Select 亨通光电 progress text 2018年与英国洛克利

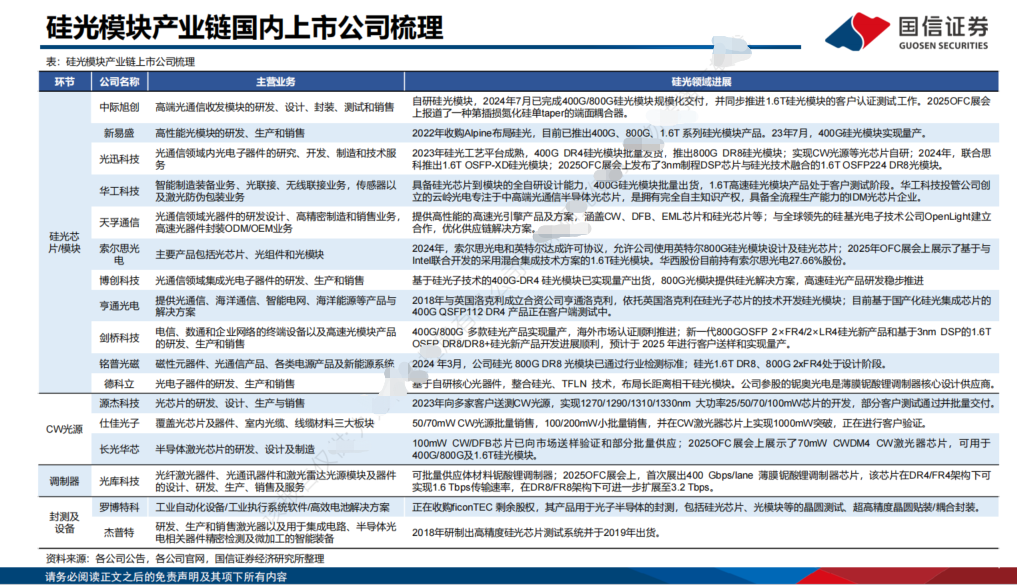[x=701, y=305]
